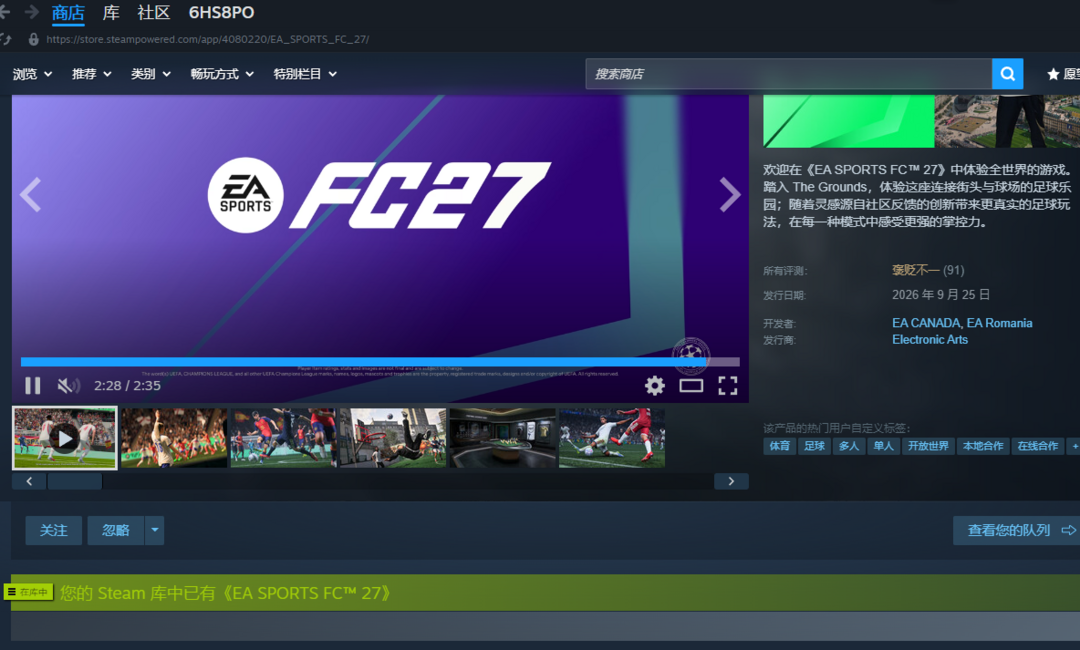Click the 足球 tag
Viewport: 1080px width, 650px height.
[814, 446]
